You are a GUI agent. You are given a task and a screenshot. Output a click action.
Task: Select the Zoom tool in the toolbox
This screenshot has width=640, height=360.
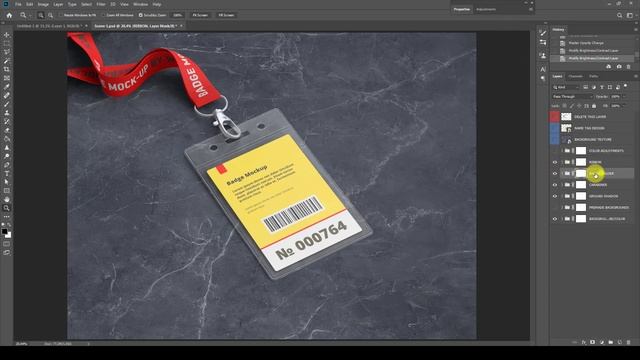pyautogui.click(x=7, y=208)
